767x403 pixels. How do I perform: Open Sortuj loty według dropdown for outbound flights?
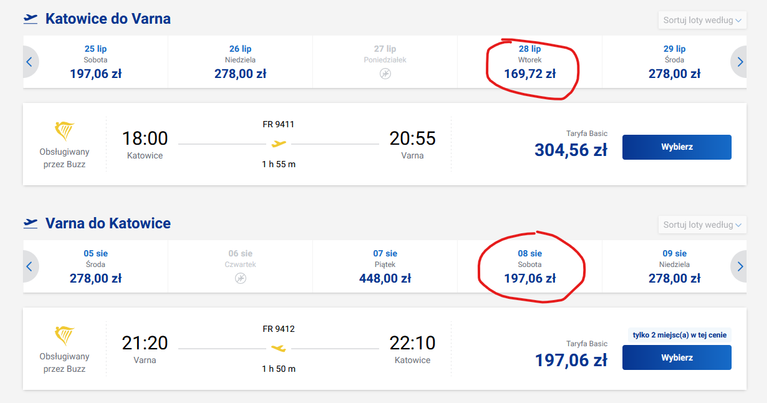pyautogui.click(x=702, y=20)
